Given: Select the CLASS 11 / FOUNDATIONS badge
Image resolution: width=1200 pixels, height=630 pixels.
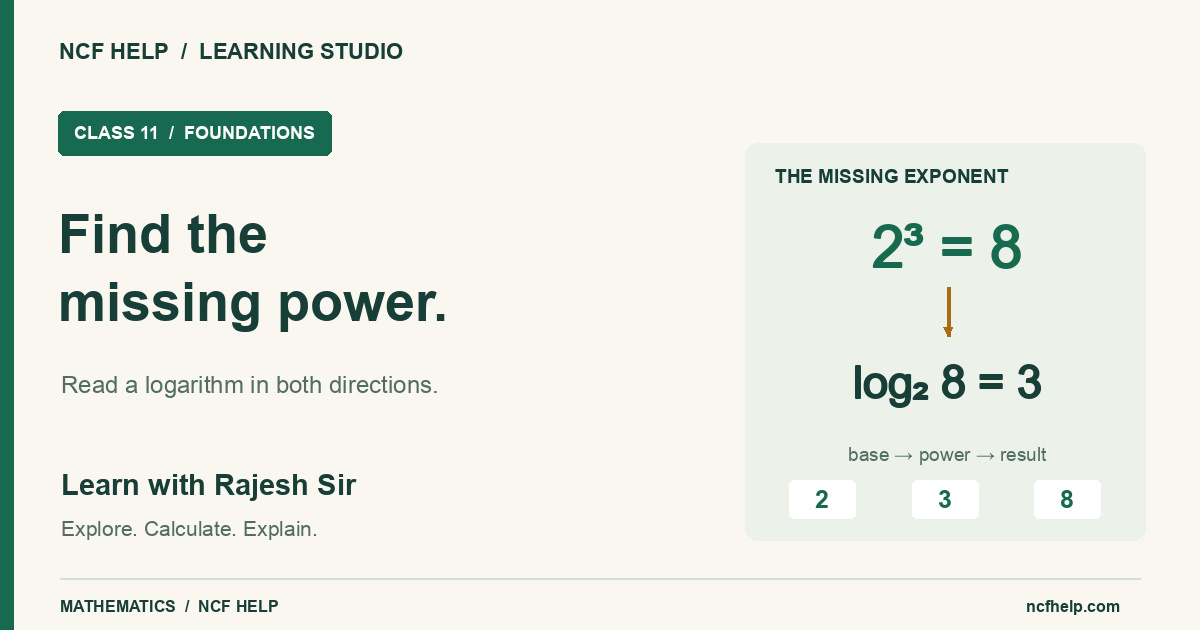Looking at the screenshot, I should (x=195, y=133).
